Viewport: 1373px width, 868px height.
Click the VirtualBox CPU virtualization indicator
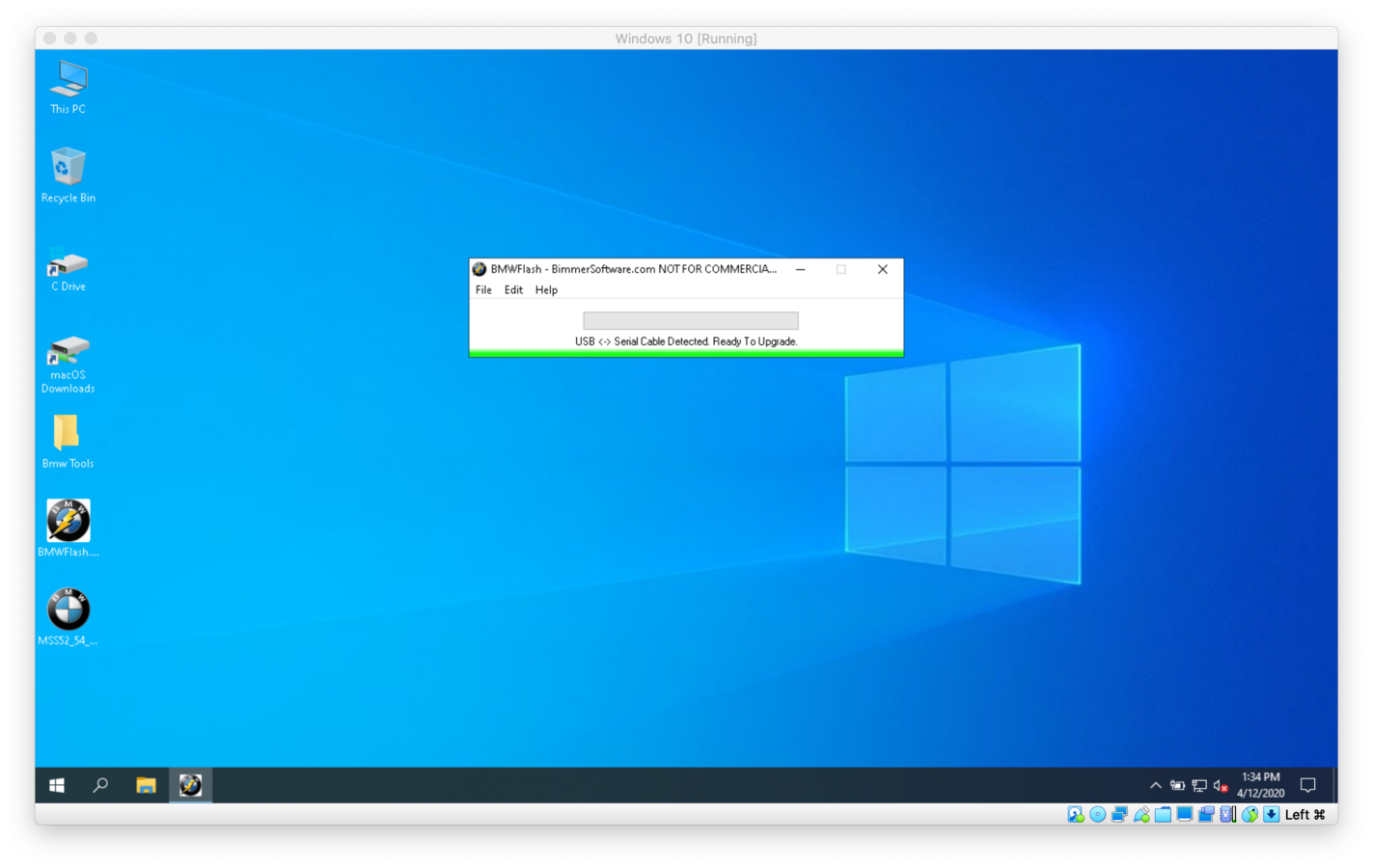pyautogui.click(x=1228, y=815)
